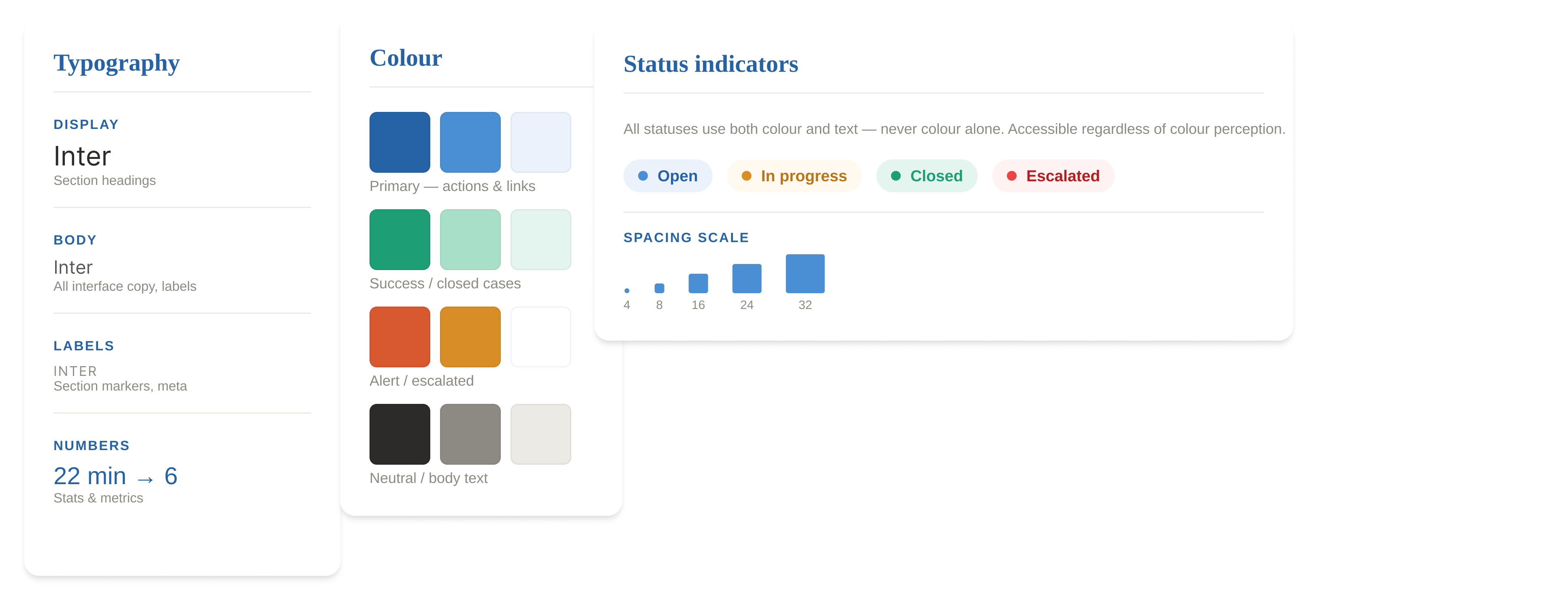
Task: Click the blue dot in Open pill
Action: pyautogui.click(x=643, y=176)
